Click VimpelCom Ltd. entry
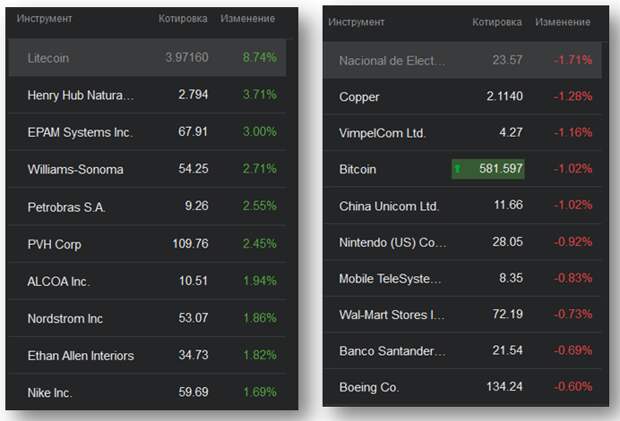The height and width of the screenshot is (421, 620). 463,132
